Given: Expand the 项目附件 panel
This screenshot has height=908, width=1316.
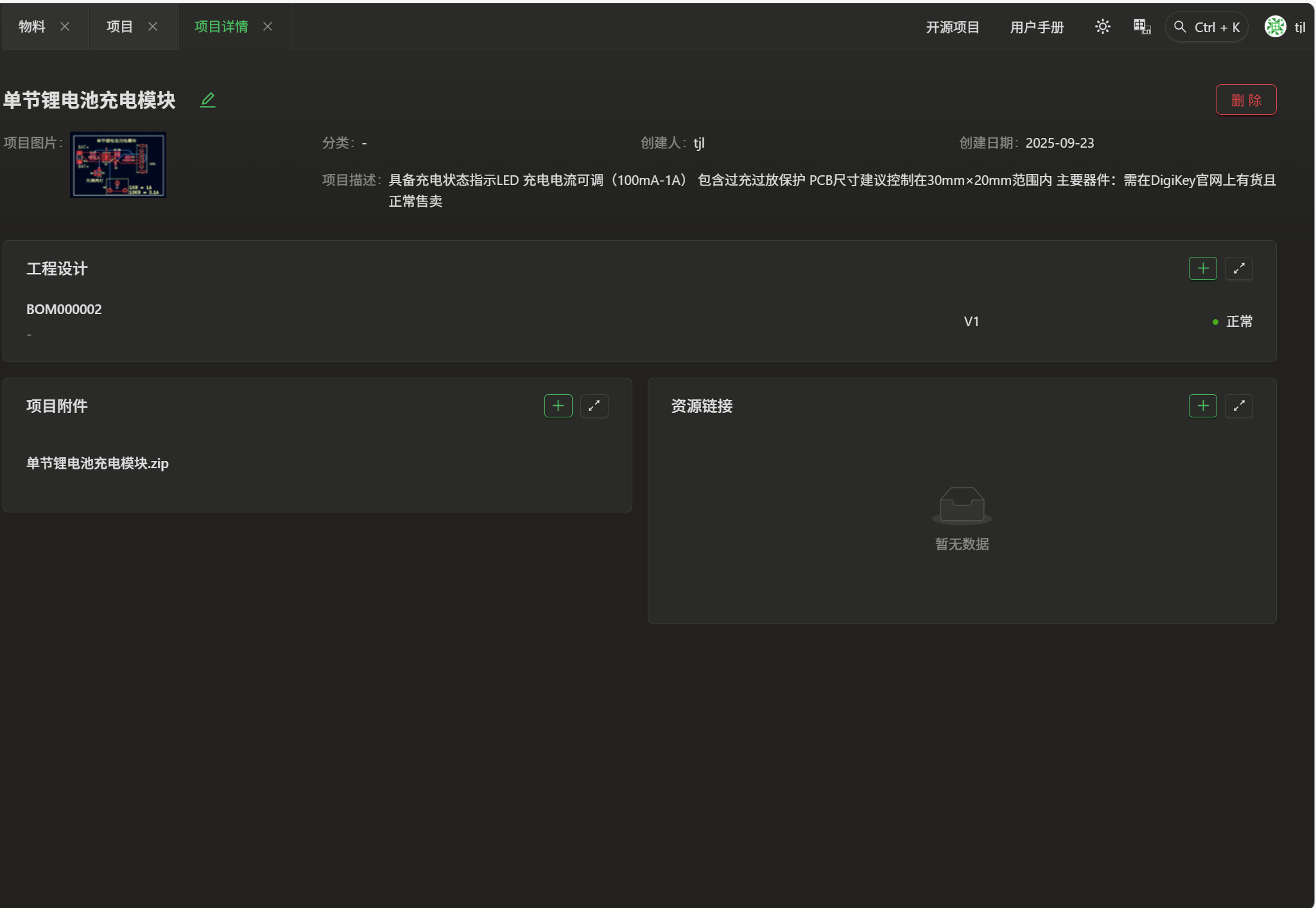Looking at the screenshot, I should (594, 406).
